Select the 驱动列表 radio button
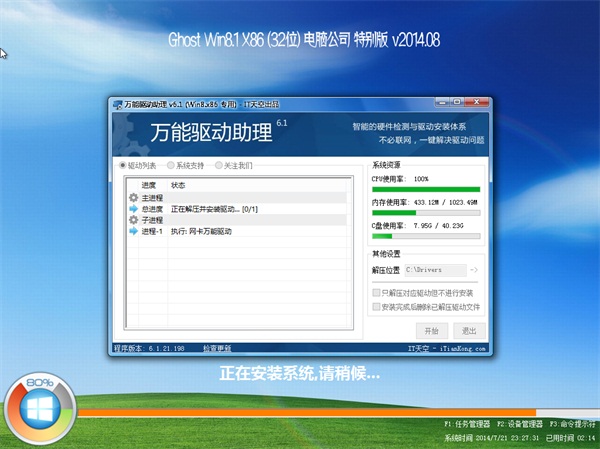 click(x=123, y=165)
